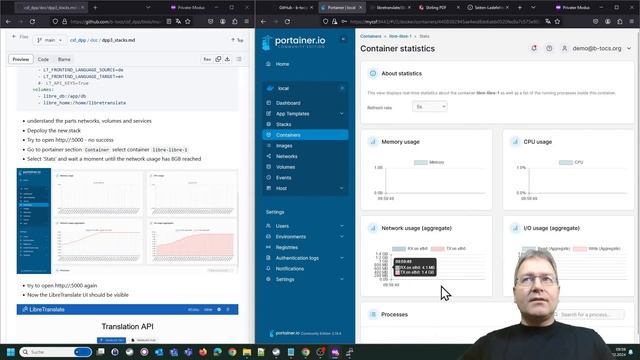Open Images in the Portainer sidebar
Image resolution: width=640 pixels, height=360 pixels.
(284, 146)
